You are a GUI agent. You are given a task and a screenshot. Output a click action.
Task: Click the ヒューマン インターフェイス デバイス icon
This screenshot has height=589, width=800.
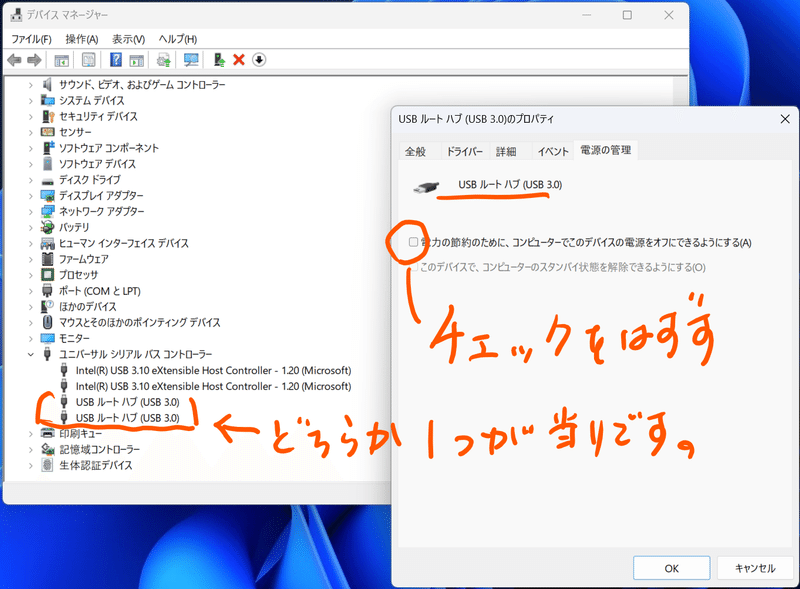(x=47, y=243)
